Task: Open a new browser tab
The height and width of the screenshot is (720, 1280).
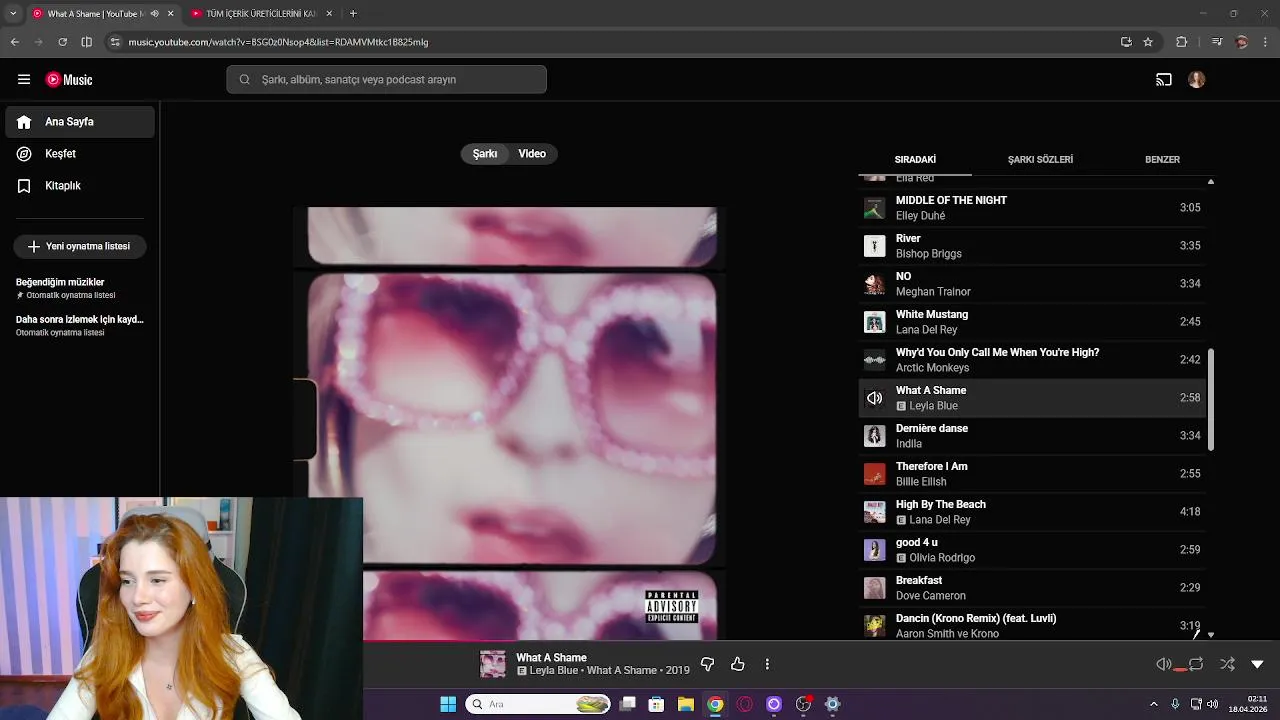Action: pos(353,13)
